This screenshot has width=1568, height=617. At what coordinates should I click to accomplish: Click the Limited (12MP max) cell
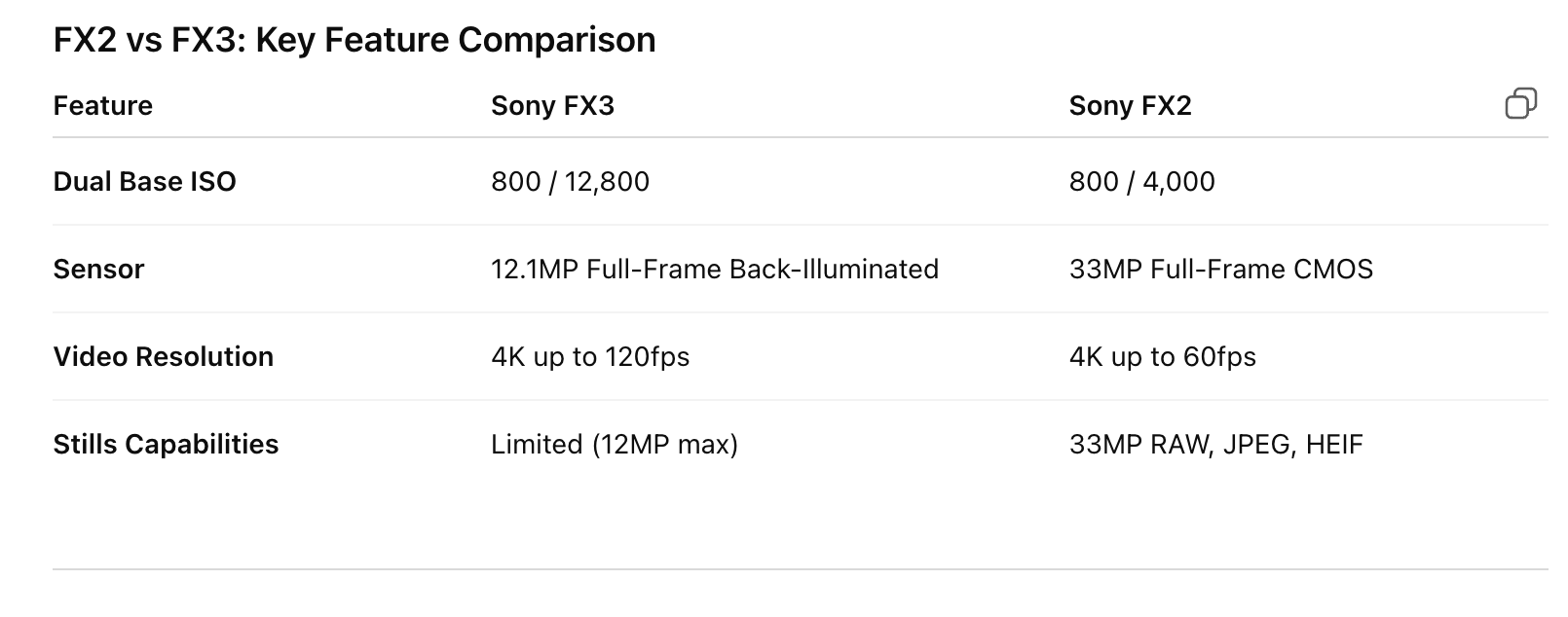coord(615,445)
